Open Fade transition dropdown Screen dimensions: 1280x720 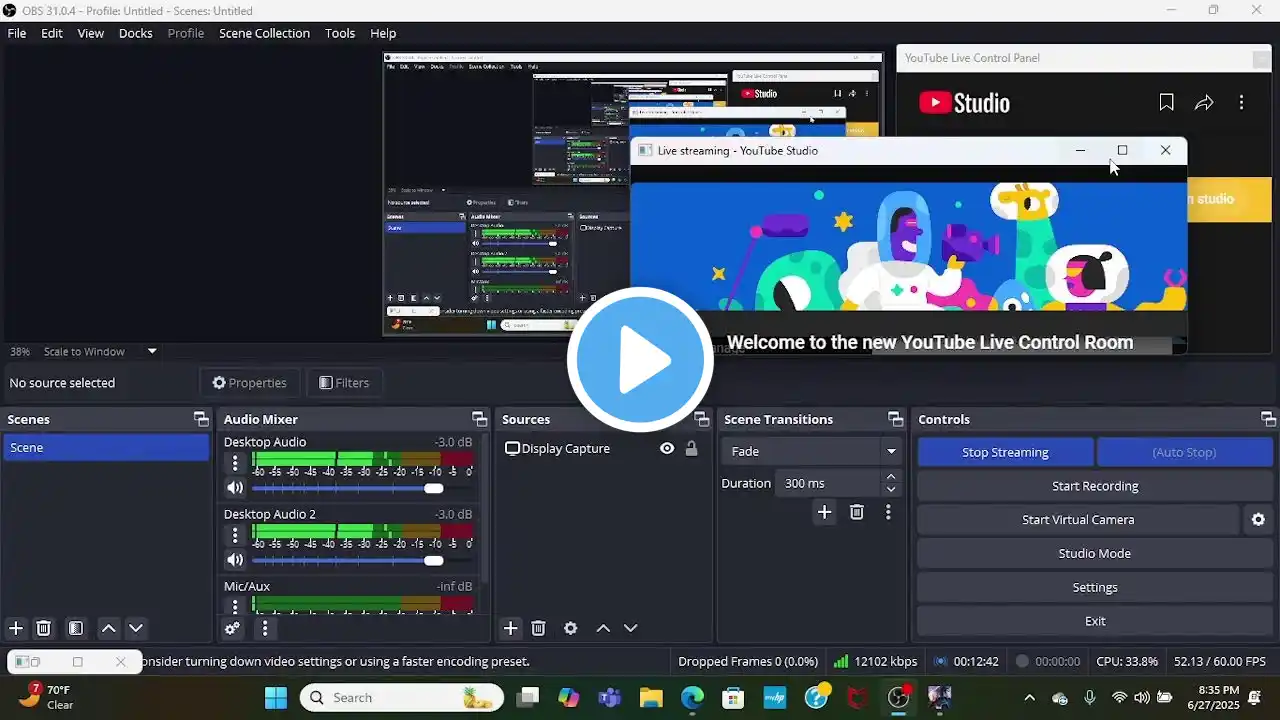(813, 451)
